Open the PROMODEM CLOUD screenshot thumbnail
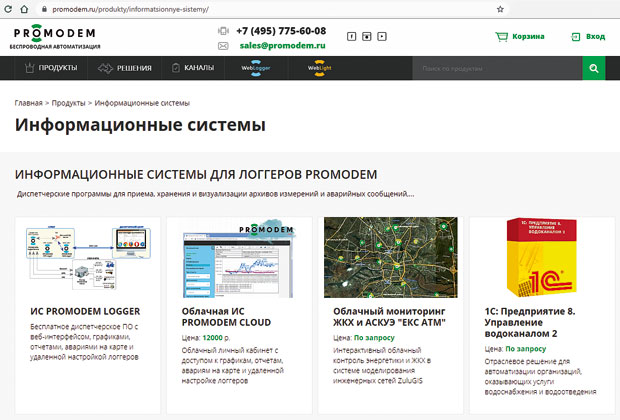The image size is (620, 420). tap(239, 258)
